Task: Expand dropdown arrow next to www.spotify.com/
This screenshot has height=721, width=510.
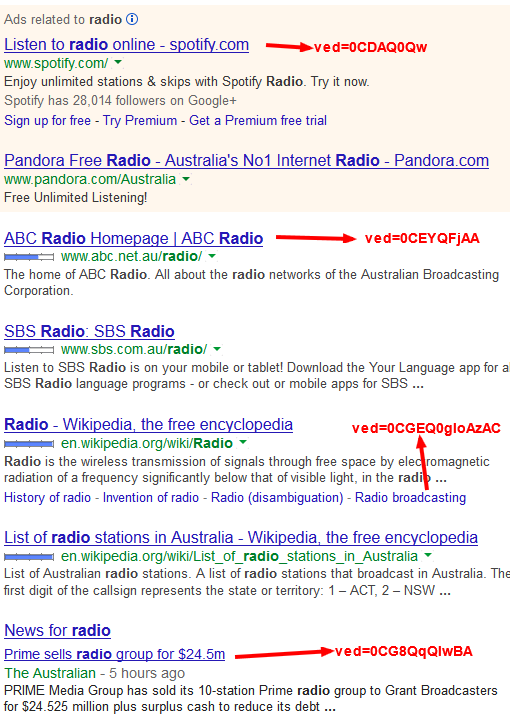Action: coord(118,62)
